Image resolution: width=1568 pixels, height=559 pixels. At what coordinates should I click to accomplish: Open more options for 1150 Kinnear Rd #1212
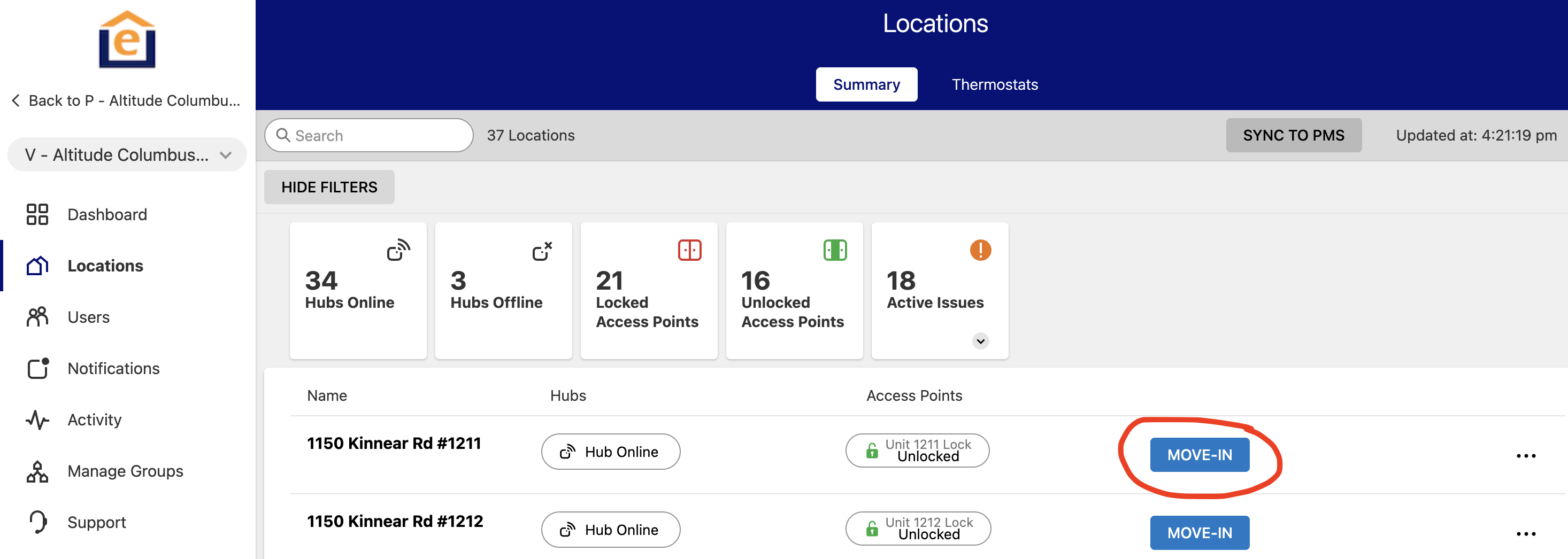(x=1525, y=533)
